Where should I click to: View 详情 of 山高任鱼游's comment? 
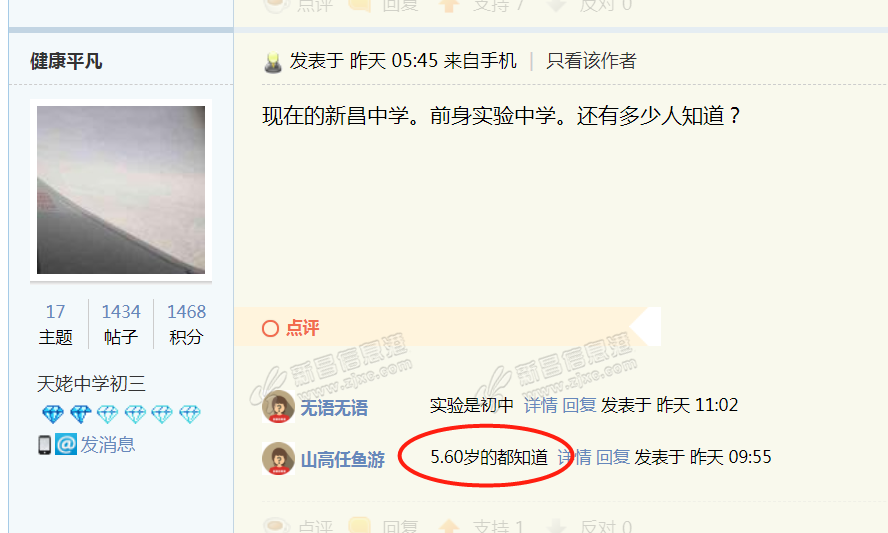click(x=574, y=457)
